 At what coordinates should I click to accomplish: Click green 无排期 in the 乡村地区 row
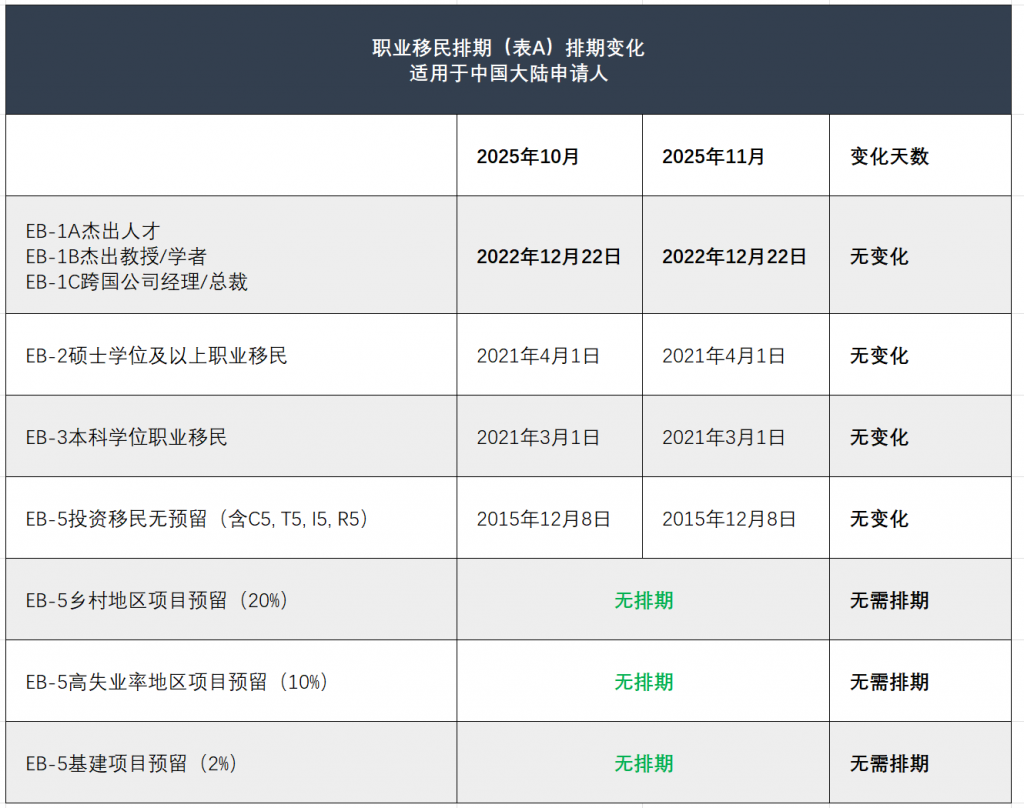643,600
